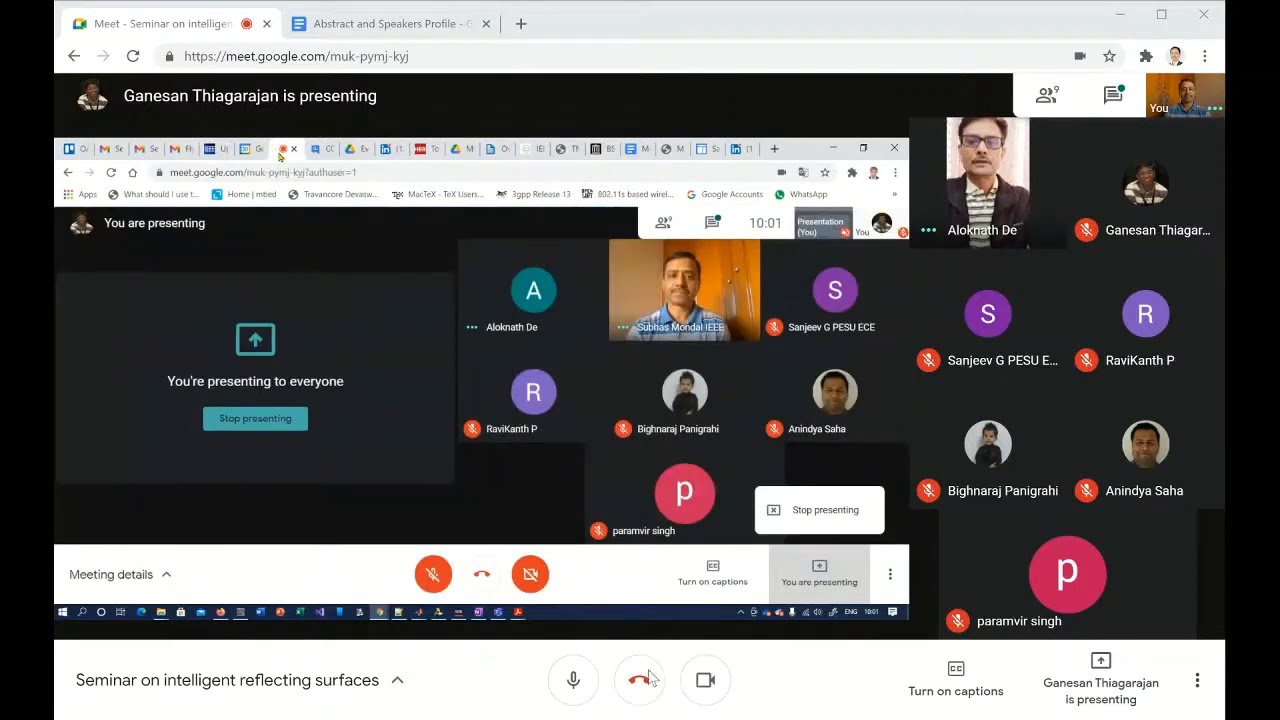Click the present-screen icon above "You're presenting to everyone"
This screenshot has width=1280, height=720.
click(255, 340)
